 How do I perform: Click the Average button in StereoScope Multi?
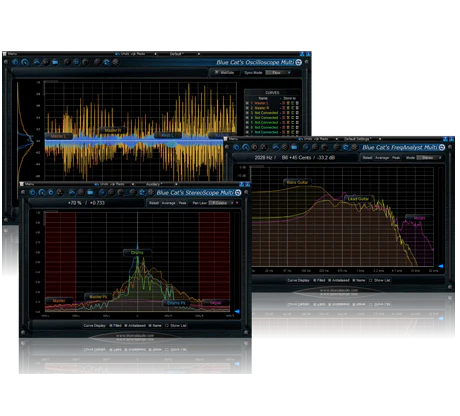pyautogui.click(x=168, y=203)
